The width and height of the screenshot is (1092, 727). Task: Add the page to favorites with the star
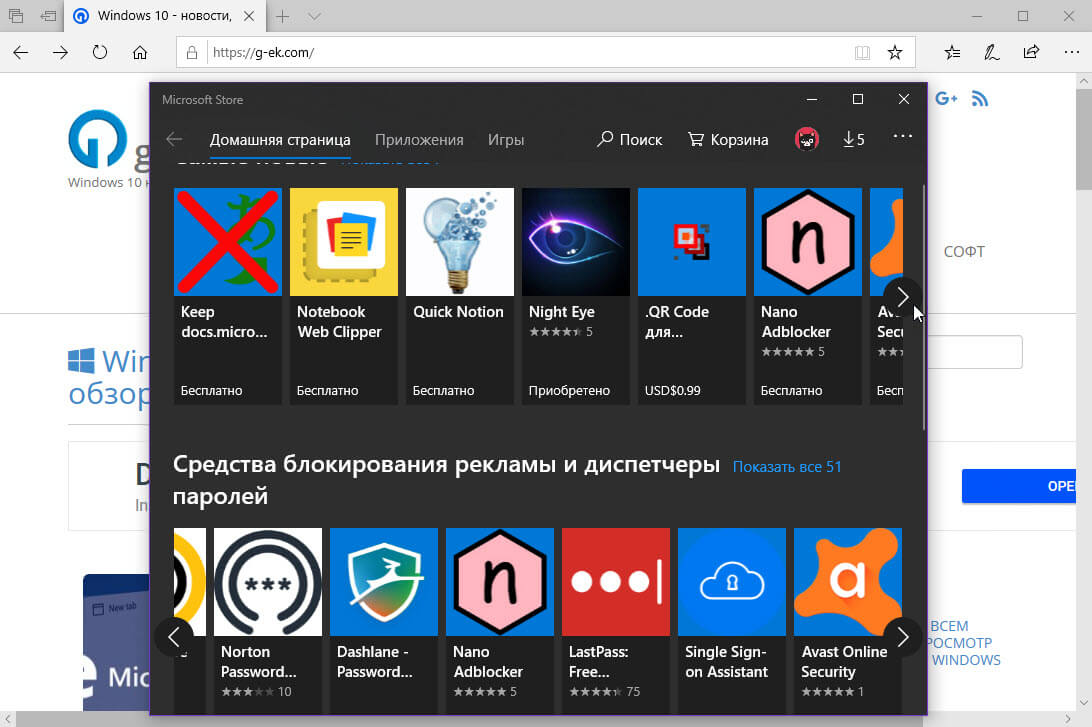click(896, 52)
